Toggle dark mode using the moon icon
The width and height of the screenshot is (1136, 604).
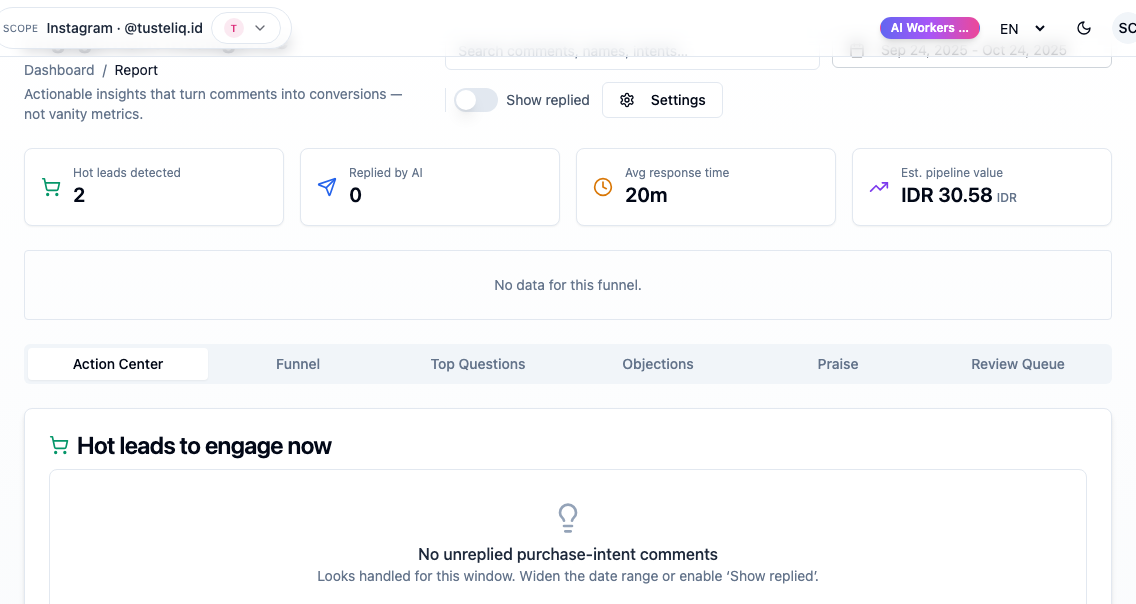click(x=1084, y=28)
